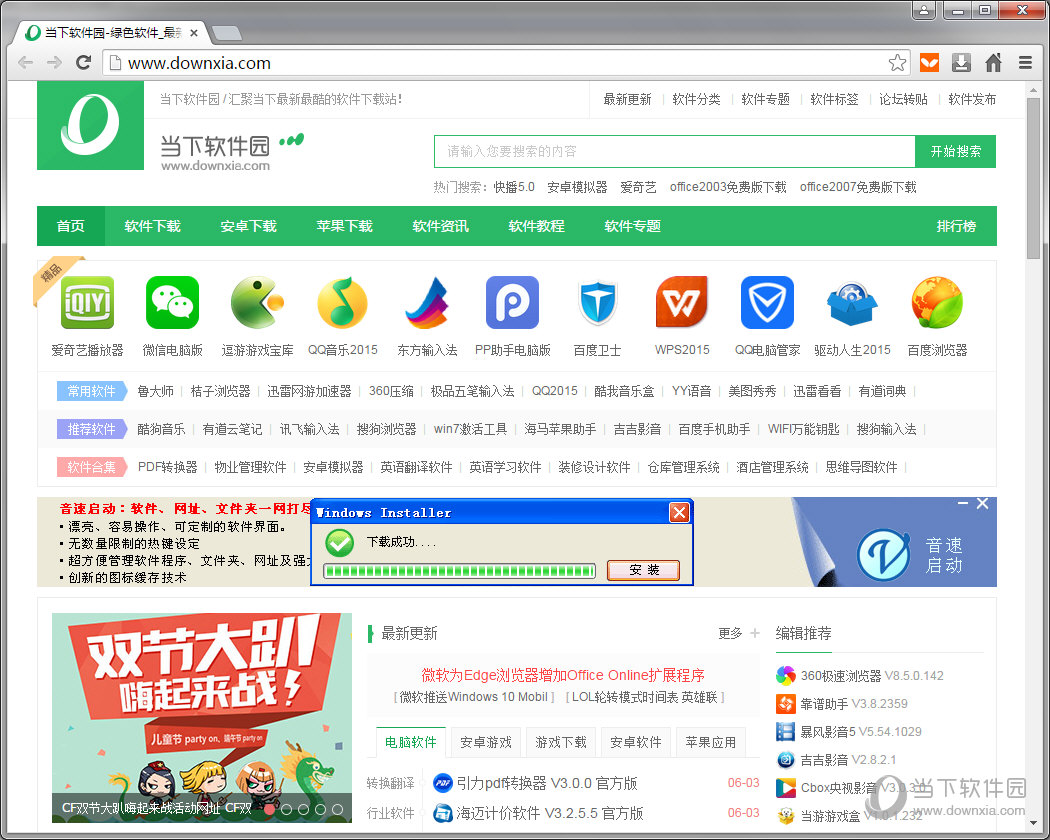Focus the site search input field
Screen dimensions: 1050x840
tap(675, 151)
